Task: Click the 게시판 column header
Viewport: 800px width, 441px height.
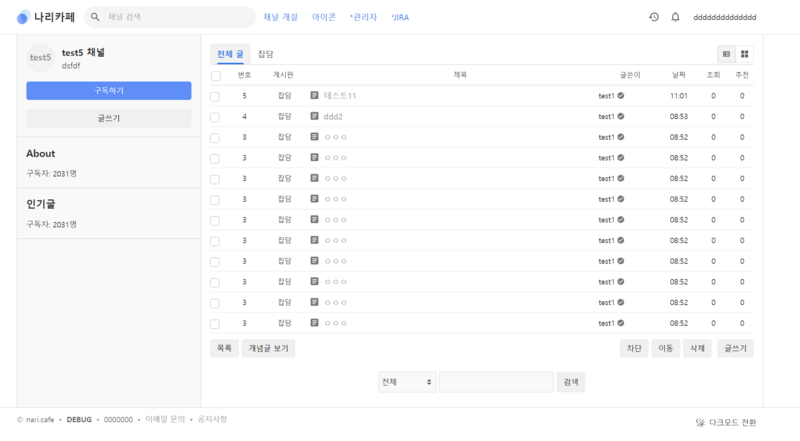Action: tap(283, 75)
